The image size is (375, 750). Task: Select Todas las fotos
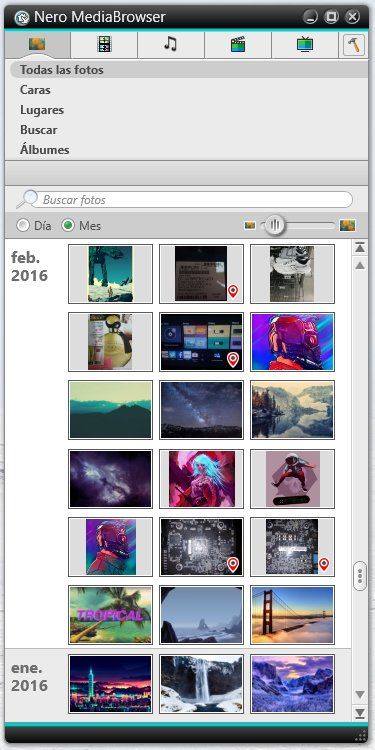coord(61,70)
